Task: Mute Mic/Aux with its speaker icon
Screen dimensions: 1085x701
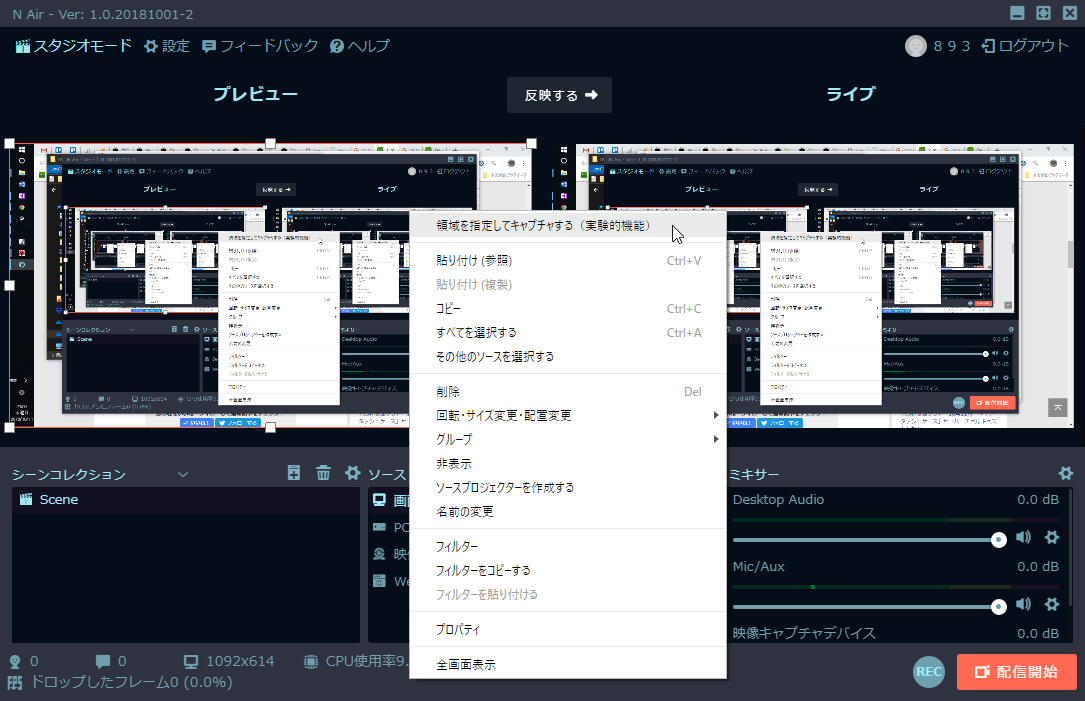Action: (1023, 604)
